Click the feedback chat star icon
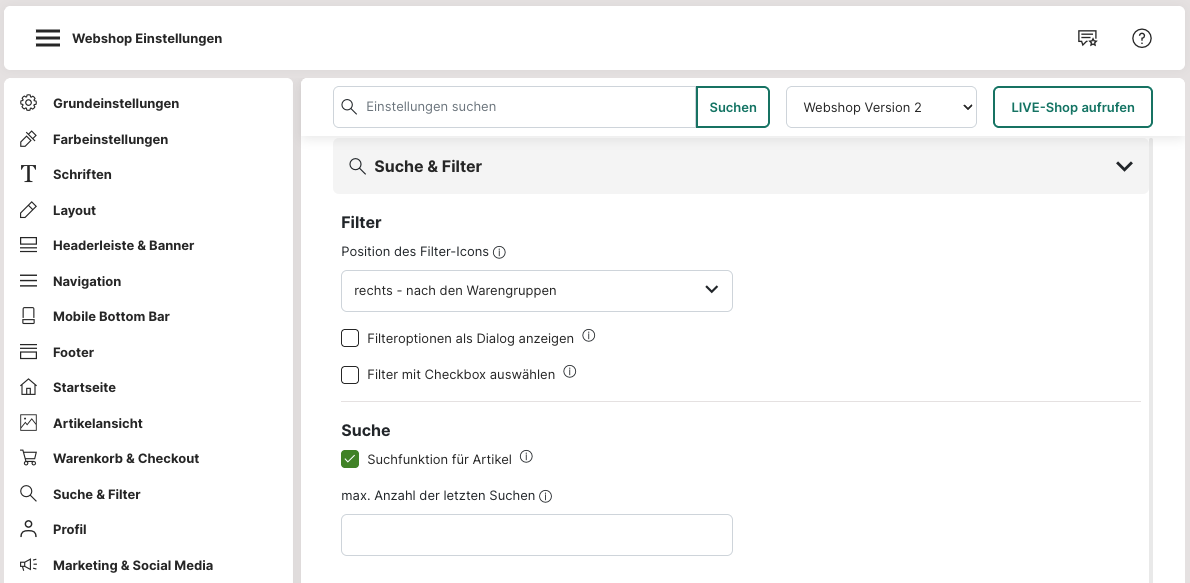The width and height of the screenshot is (1190, 583). pos(1087,38)
